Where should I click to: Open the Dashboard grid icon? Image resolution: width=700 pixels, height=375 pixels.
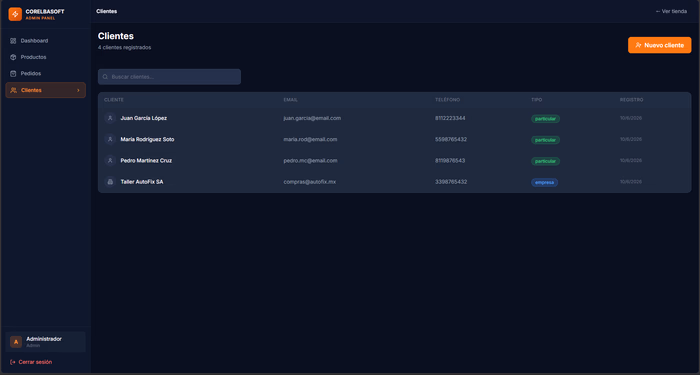tap(13, 41)
